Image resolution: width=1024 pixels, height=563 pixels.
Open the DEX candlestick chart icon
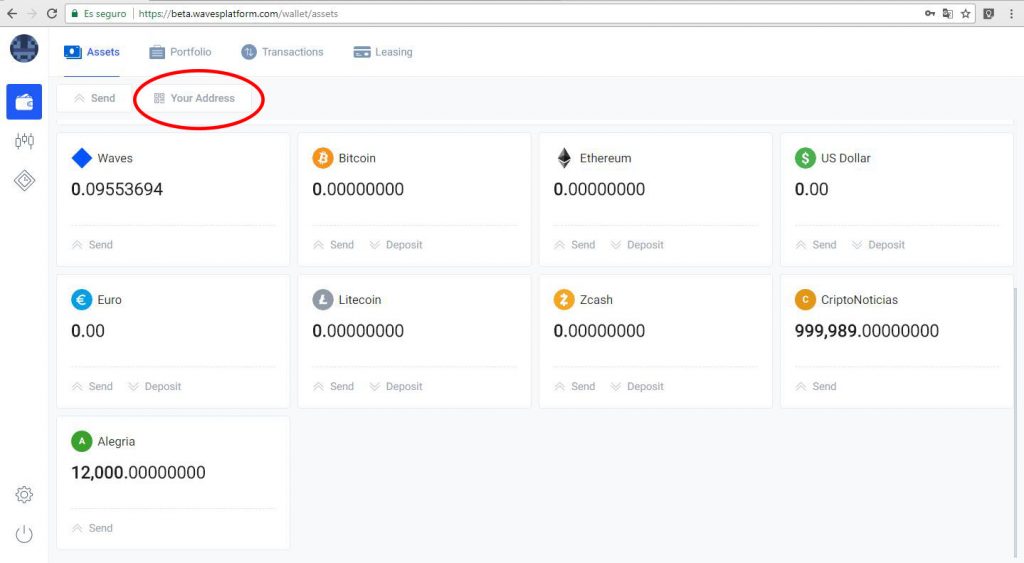pyautogui.click(x=24, y=140)
